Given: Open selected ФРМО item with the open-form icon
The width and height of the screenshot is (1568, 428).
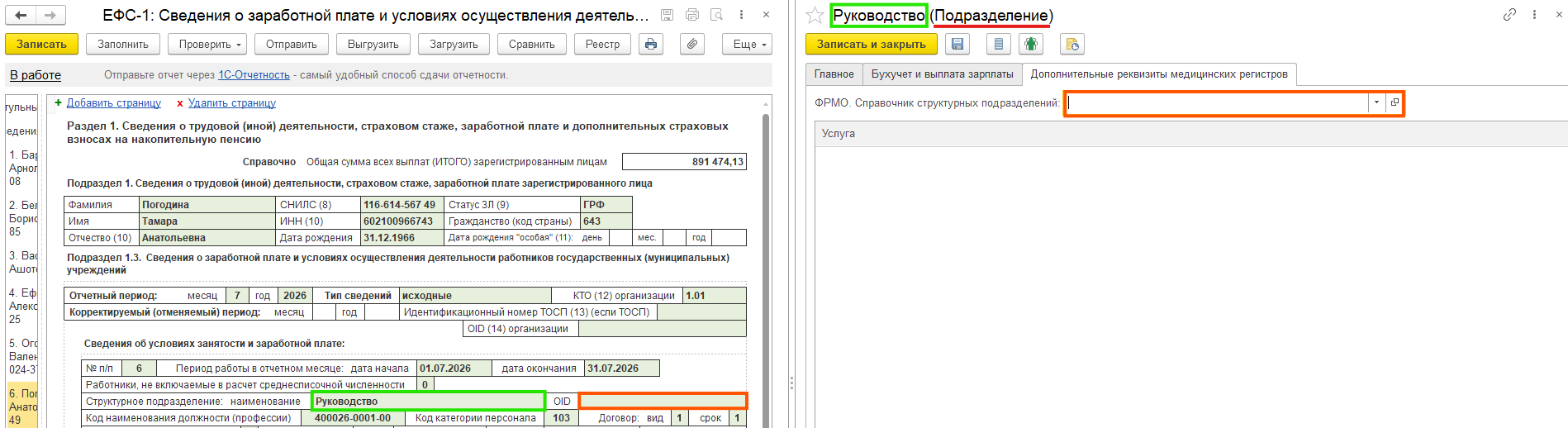Looking at the screenshot, I should [1395, 102].
